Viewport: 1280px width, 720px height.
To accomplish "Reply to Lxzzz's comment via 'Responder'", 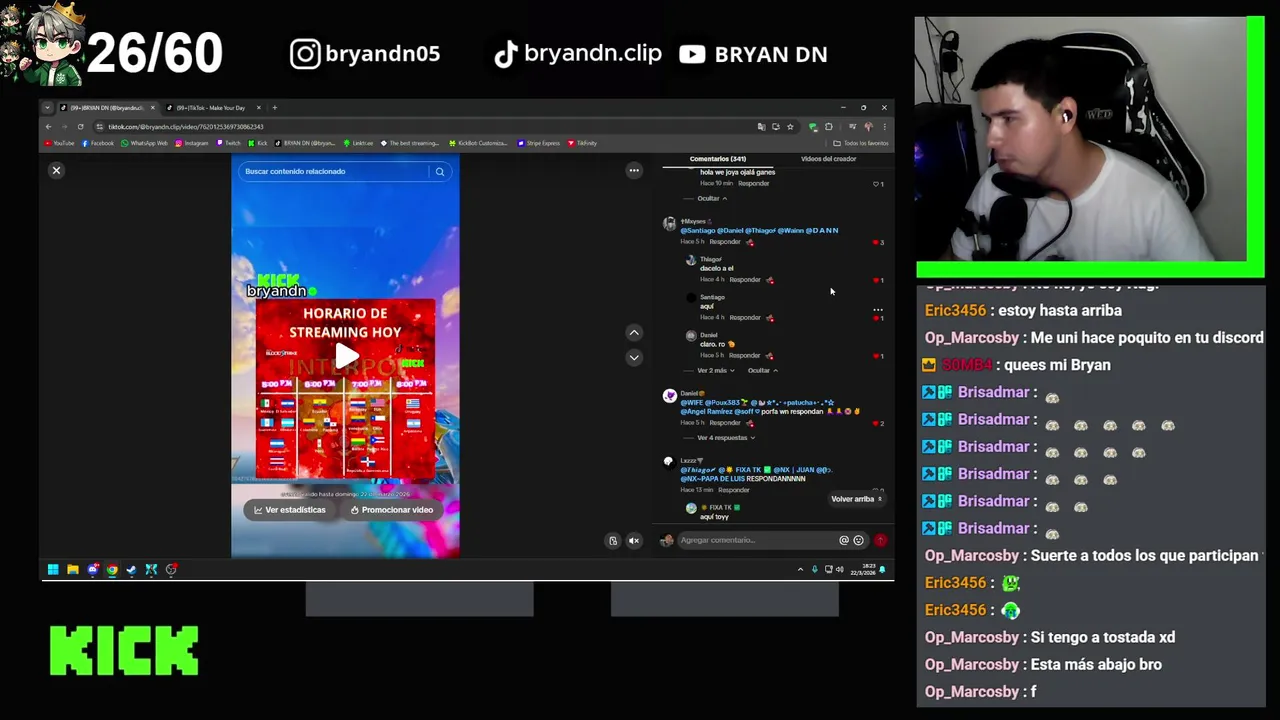I will (x=734, y=490).
